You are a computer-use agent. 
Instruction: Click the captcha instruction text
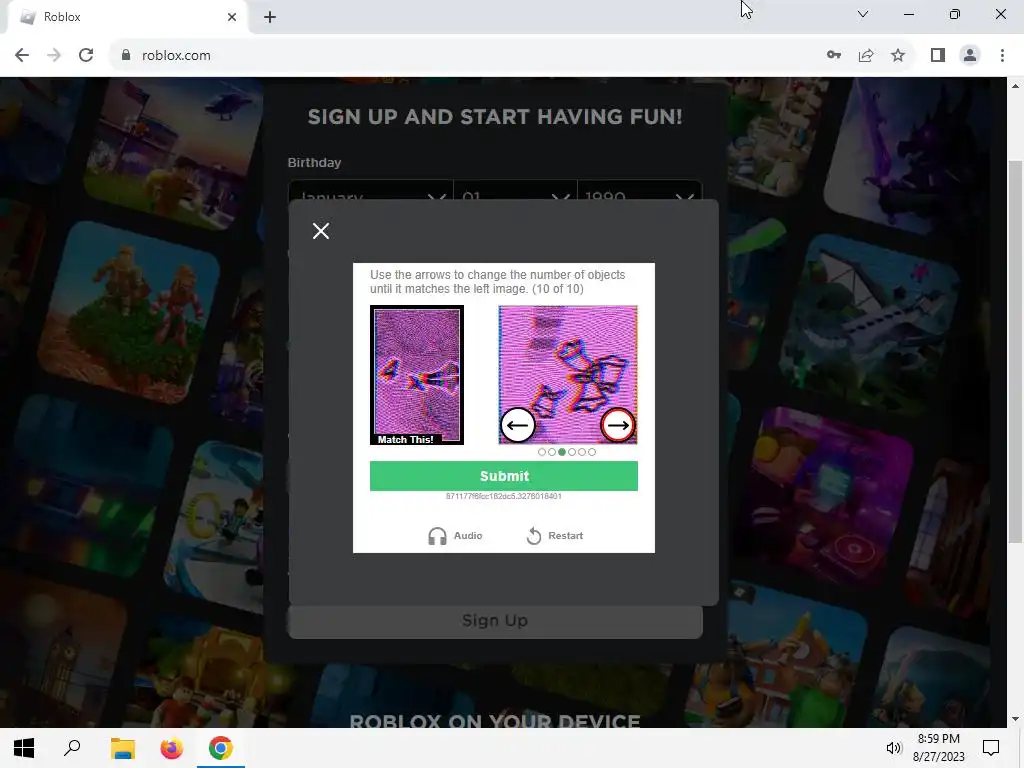498,281
